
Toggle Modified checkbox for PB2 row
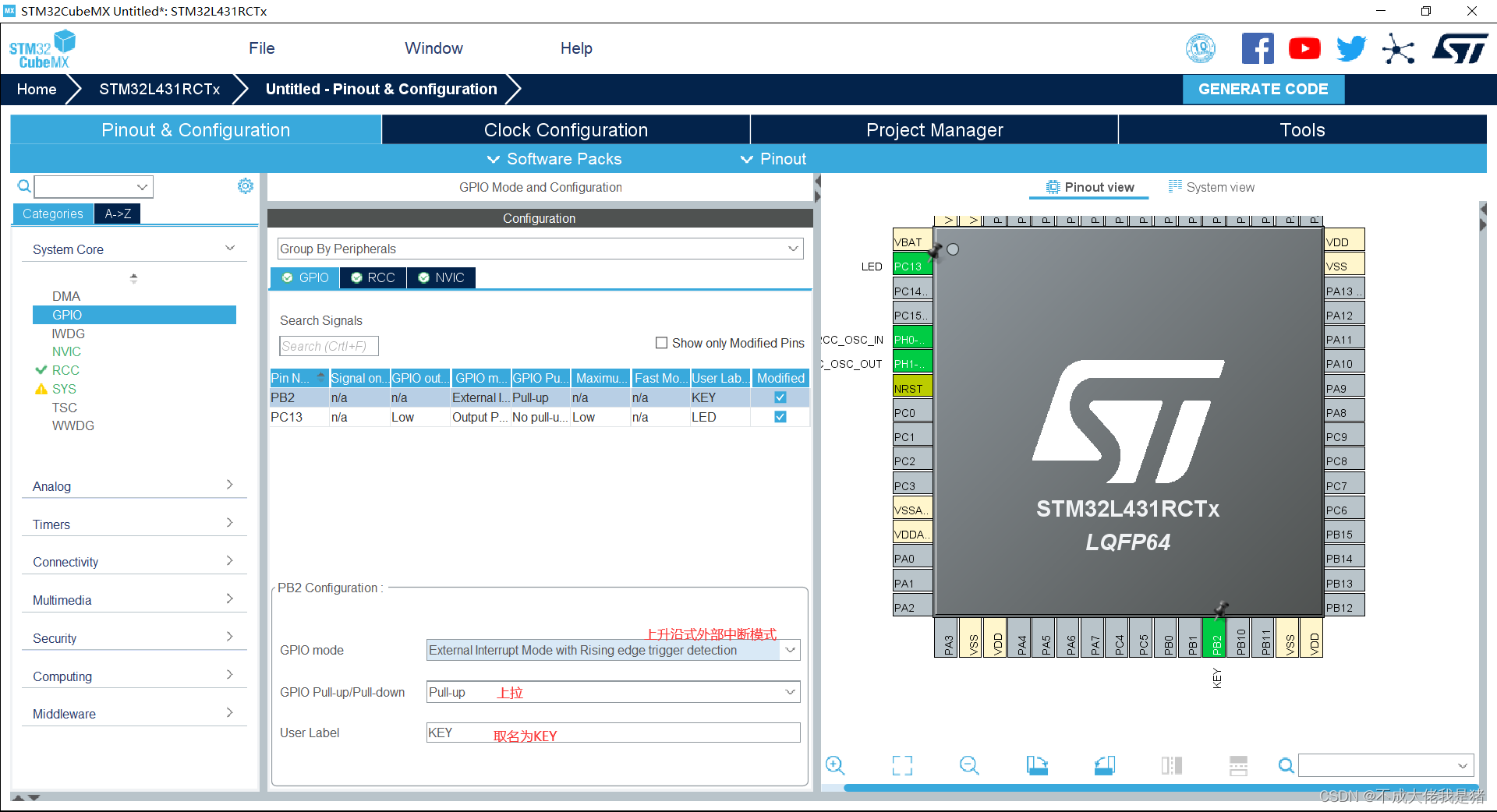(780, 397)
